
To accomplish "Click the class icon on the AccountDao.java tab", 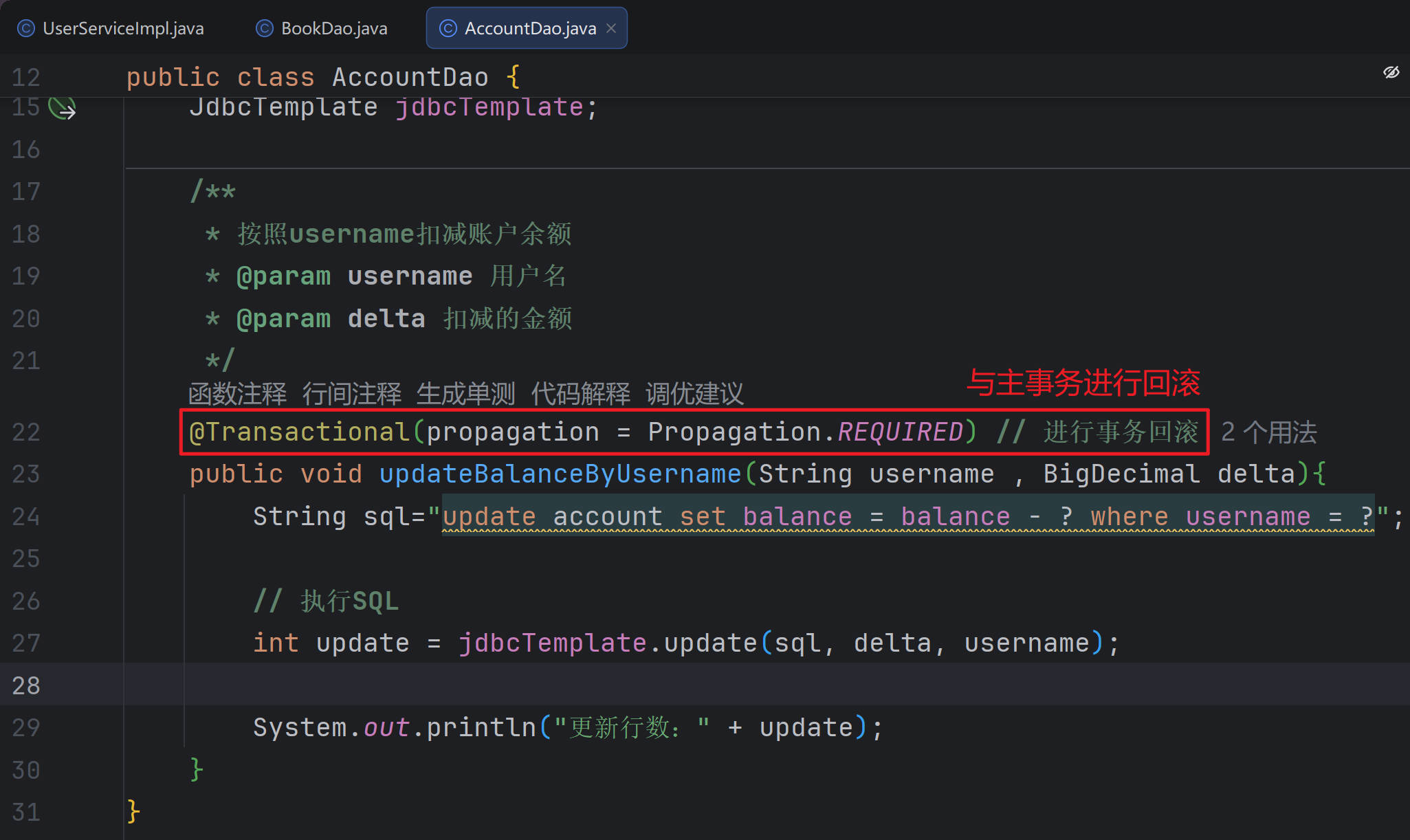I will point(448,28).
